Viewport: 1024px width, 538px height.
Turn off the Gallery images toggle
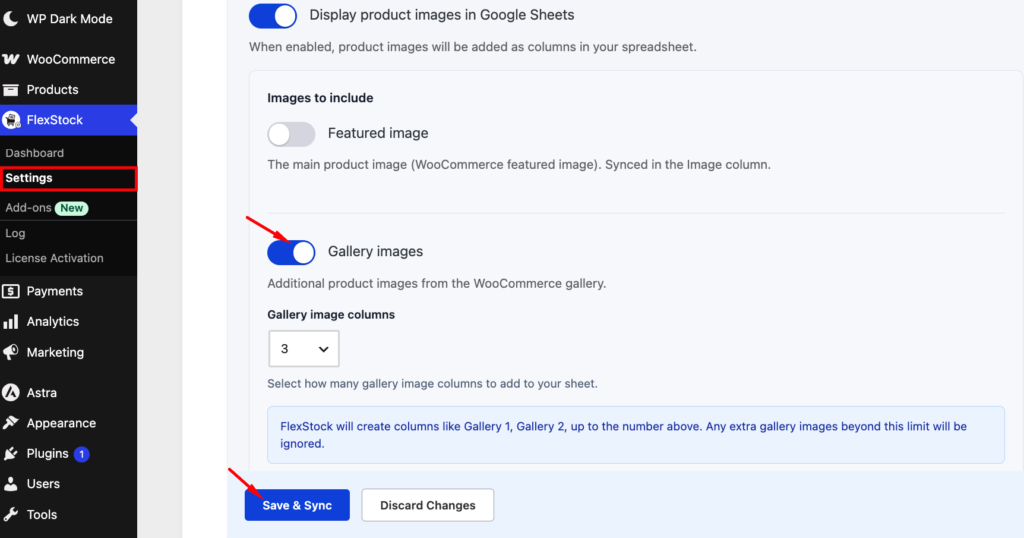(x=291, y=252)
